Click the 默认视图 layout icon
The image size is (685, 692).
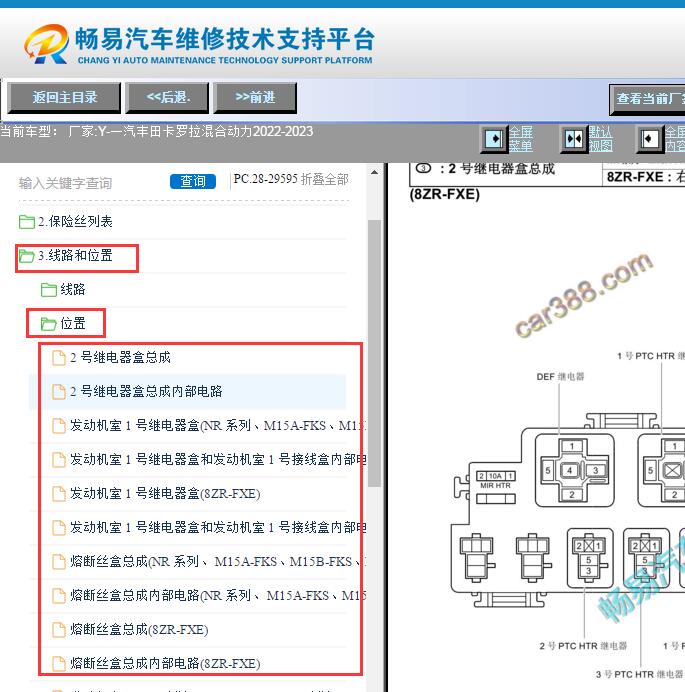574,139
